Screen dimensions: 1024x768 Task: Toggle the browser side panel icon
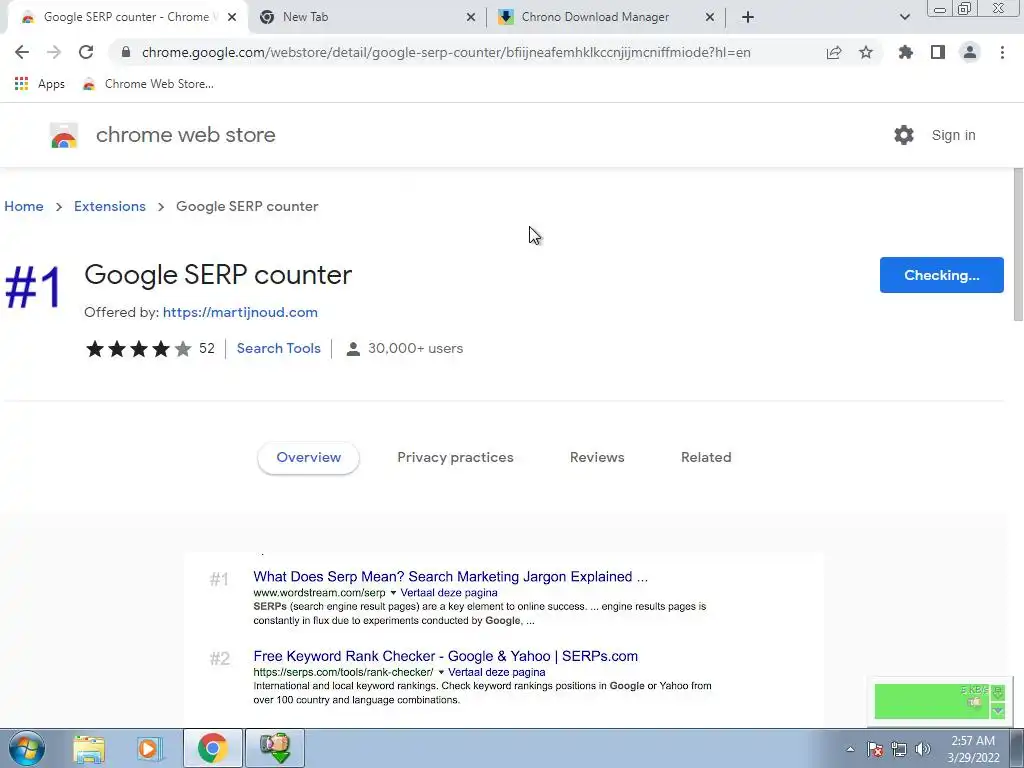[938, 52]
